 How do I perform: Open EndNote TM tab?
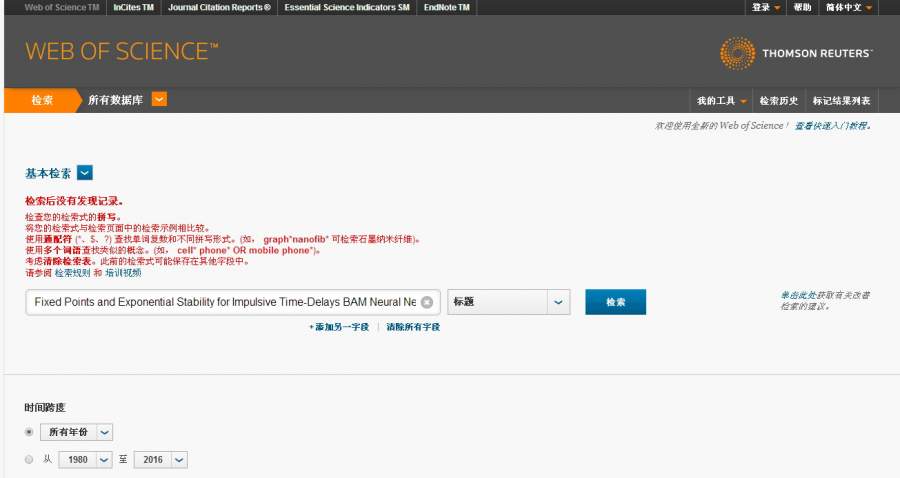447,7
